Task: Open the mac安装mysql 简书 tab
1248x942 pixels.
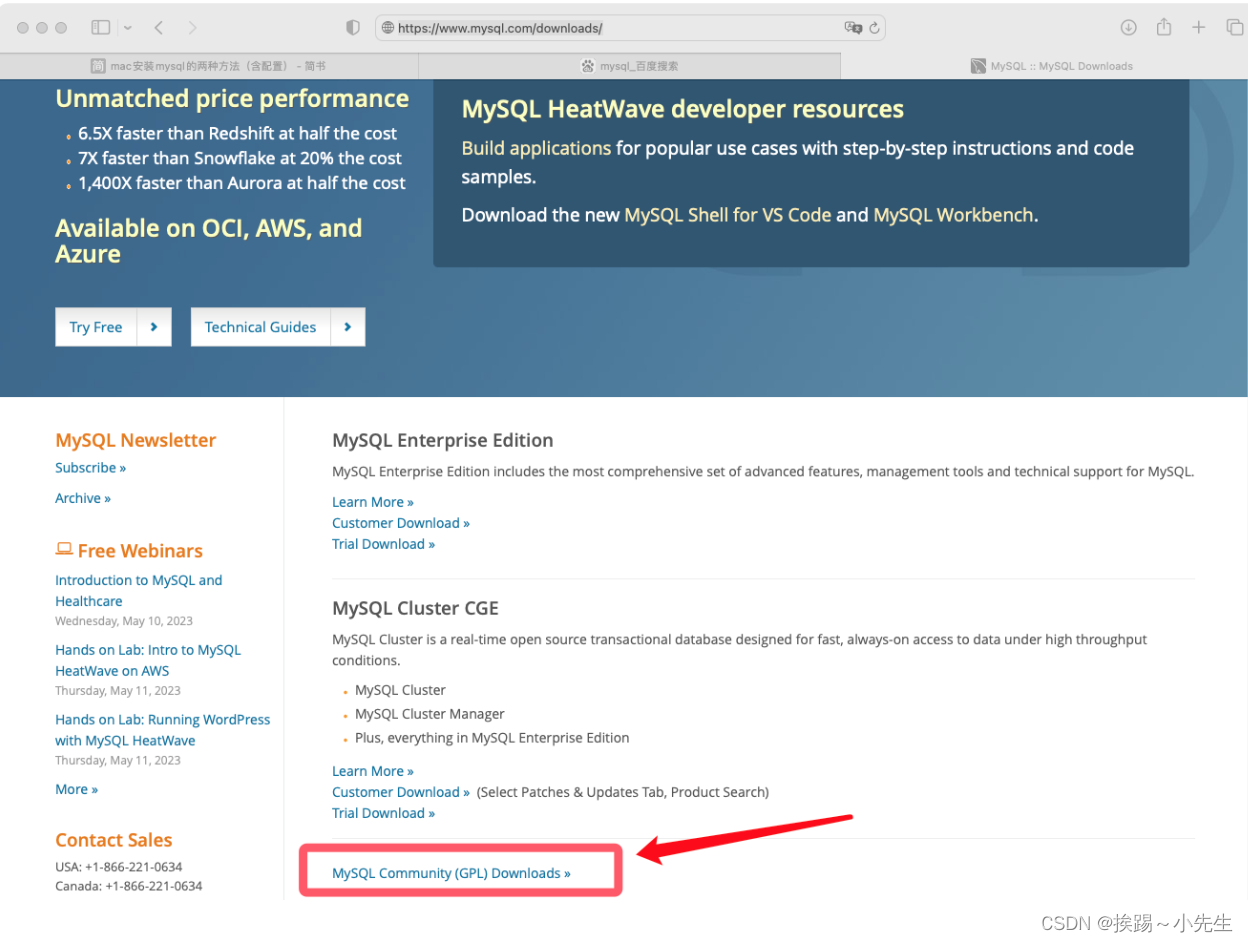Action: pos(210,65)
